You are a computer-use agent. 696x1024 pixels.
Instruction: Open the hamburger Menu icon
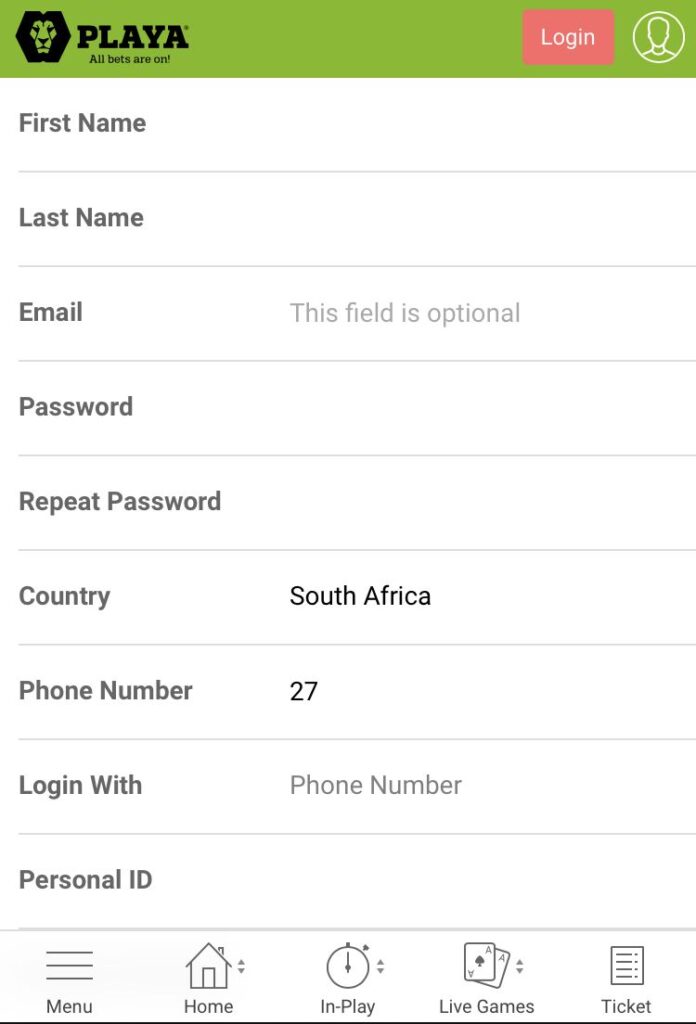click(69, 965)
